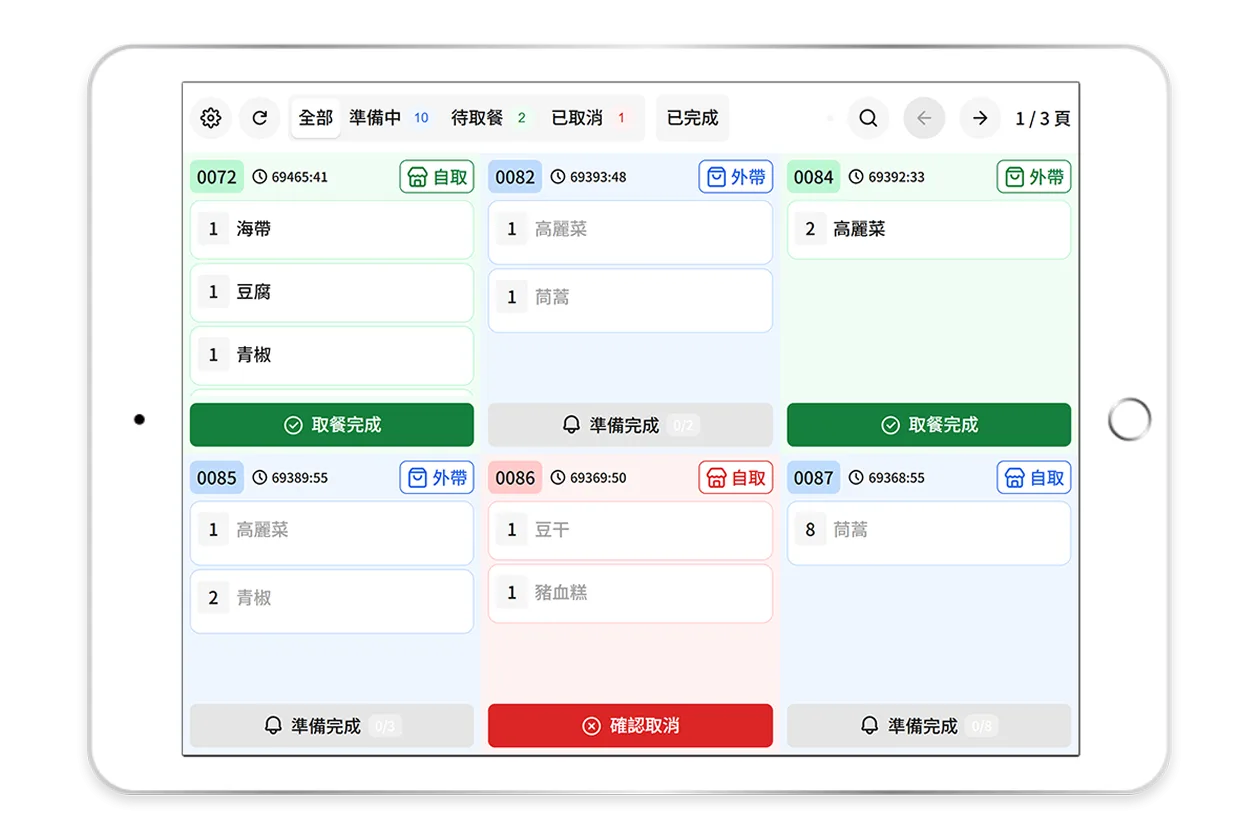This screenshot has height=837, width=1260.
Task: Click the bell icon on order 0082's ready button
Action: pyautogui.click(x=572, y=423)
